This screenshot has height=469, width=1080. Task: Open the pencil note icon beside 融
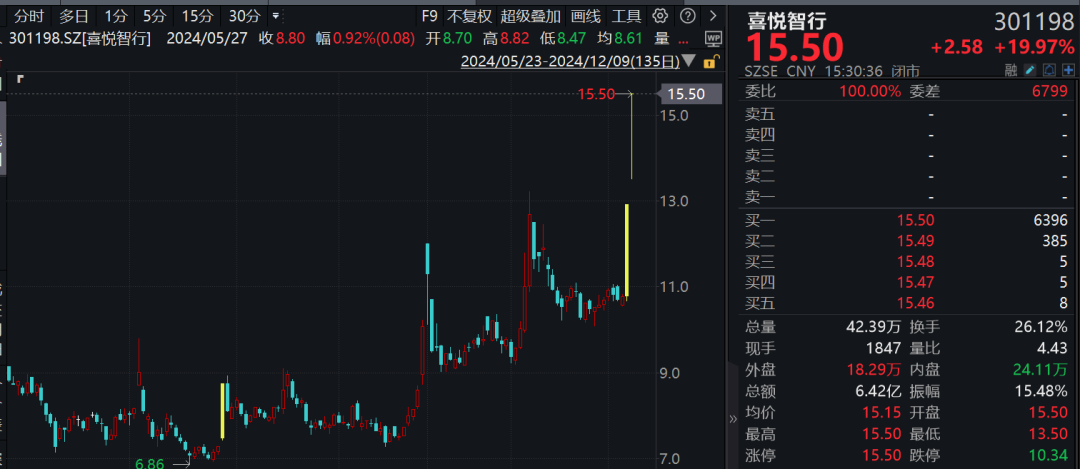1030,70
